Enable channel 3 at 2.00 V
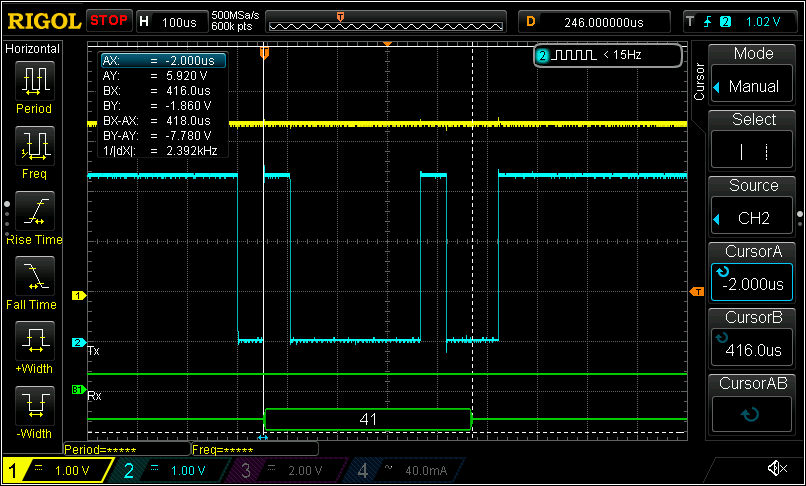 tap(284, 470)
